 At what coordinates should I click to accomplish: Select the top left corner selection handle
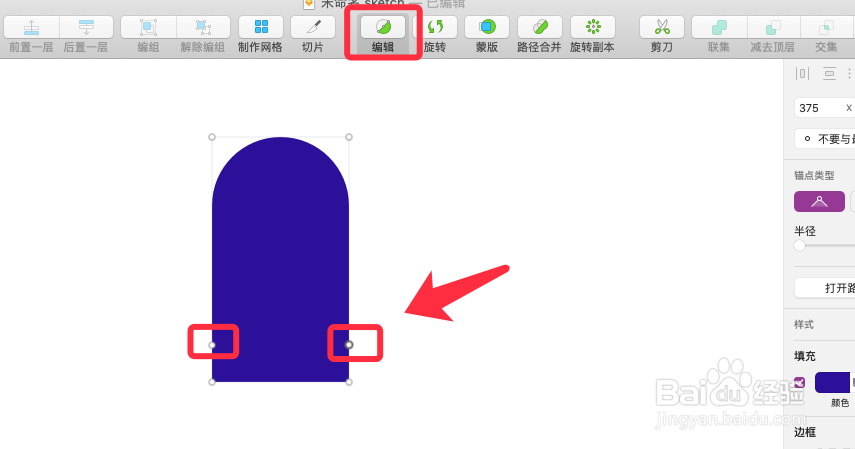point(212,137)
